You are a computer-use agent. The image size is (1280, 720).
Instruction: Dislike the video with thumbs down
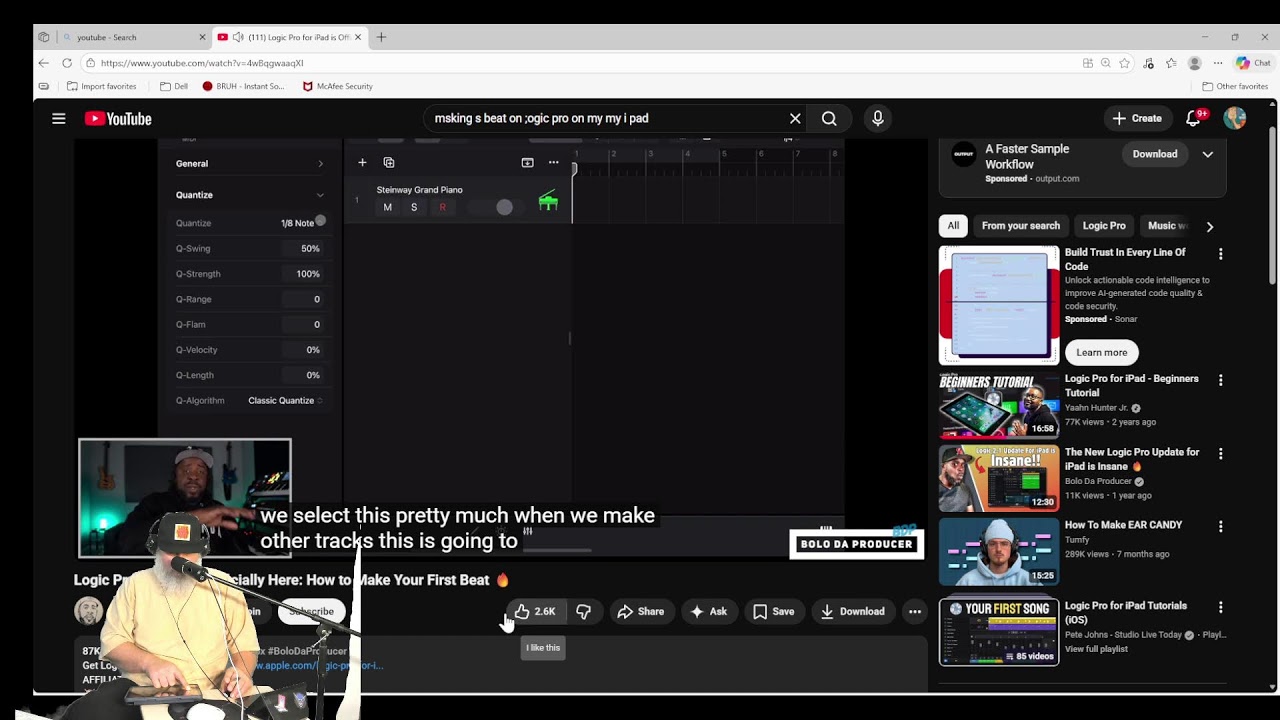coord(583,612)
